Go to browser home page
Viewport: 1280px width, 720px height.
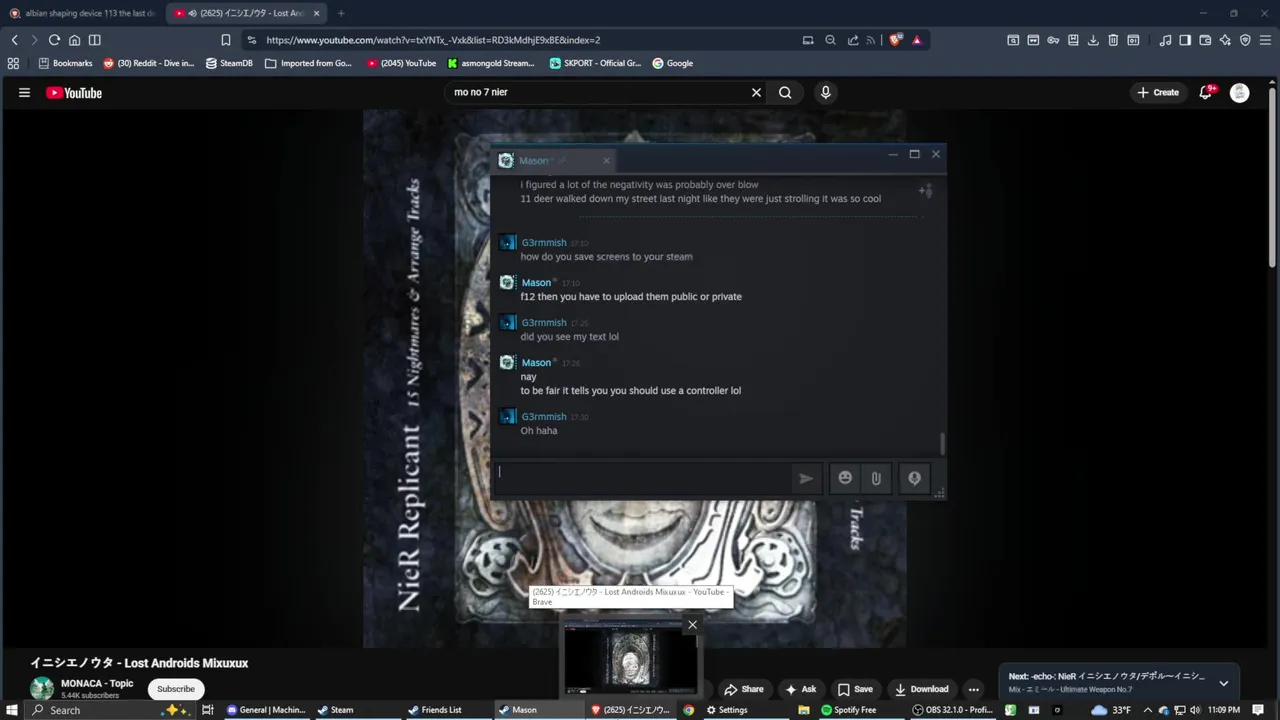tap(74, 40)
